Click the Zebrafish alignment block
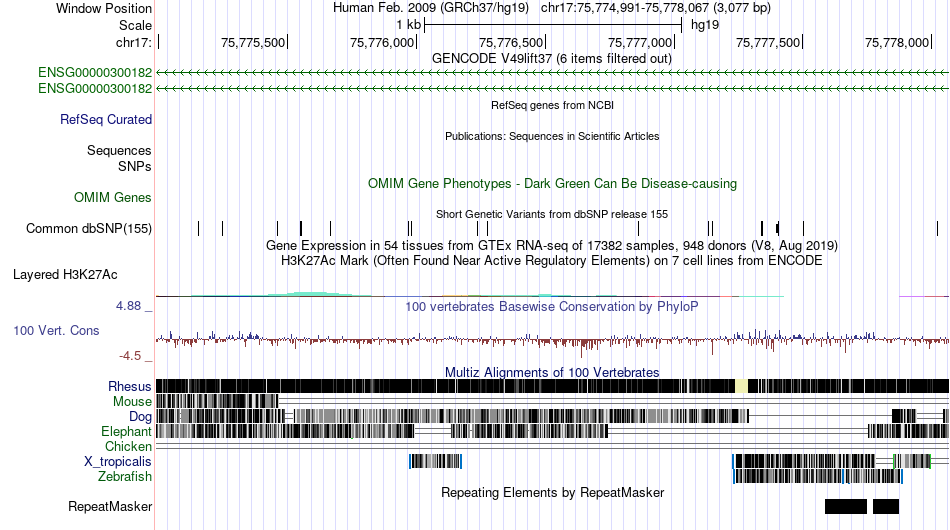Viewport: 950px width, 530px height. 818,477
